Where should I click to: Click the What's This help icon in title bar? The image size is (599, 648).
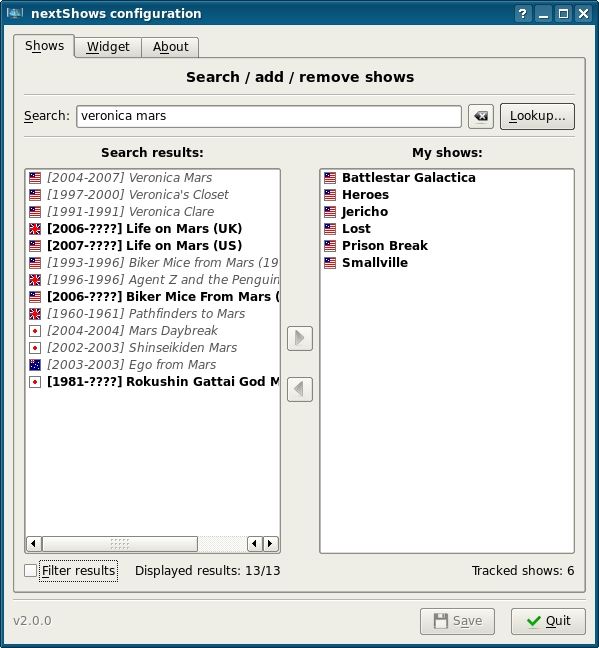click(523, 14)
